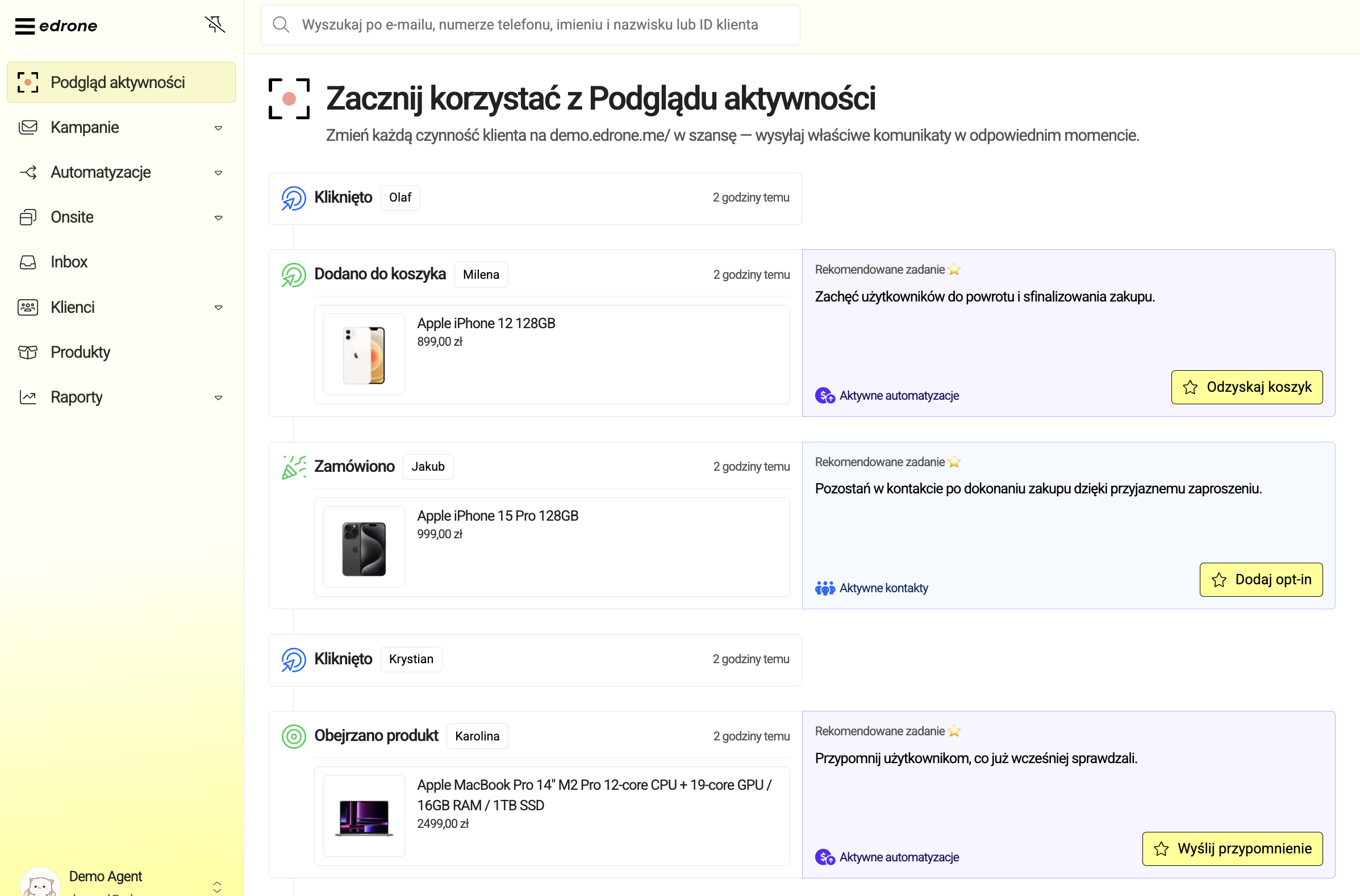Click the star icon on Dodaj opt-in button
This screenshot has width=1360, height=896.
(1219, 580)
